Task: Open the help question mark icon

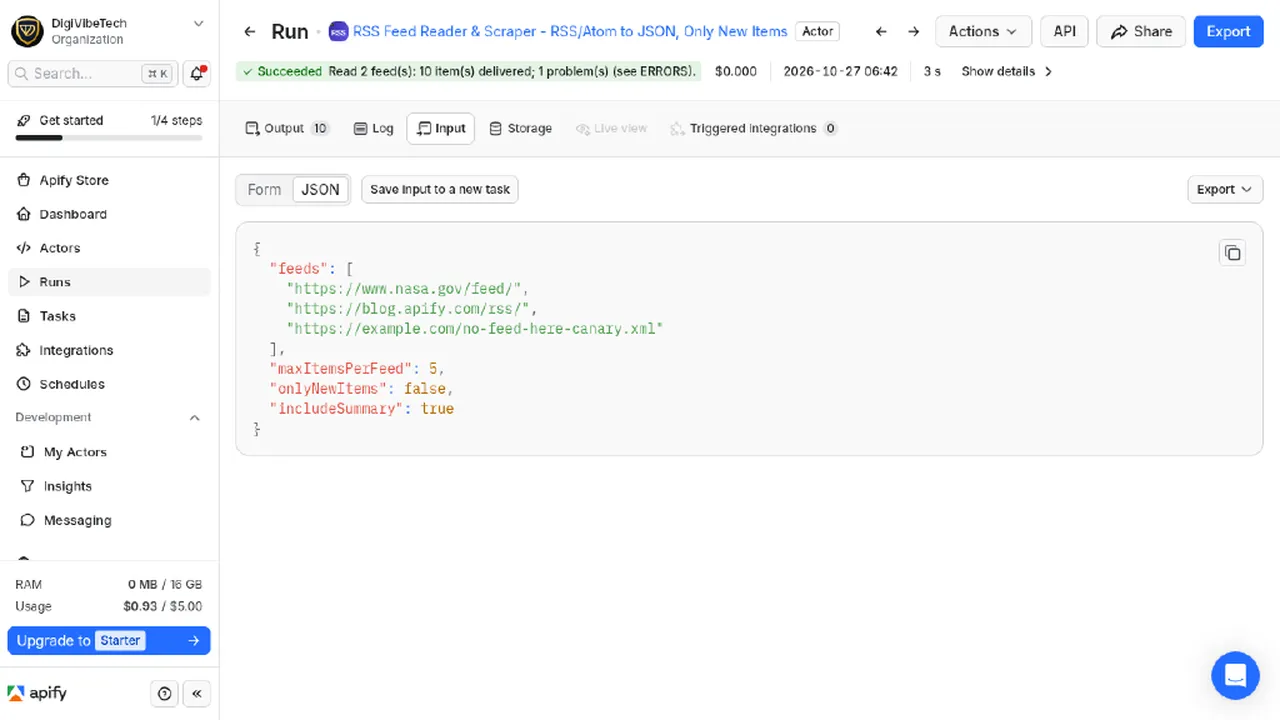Action: (165, 693)
